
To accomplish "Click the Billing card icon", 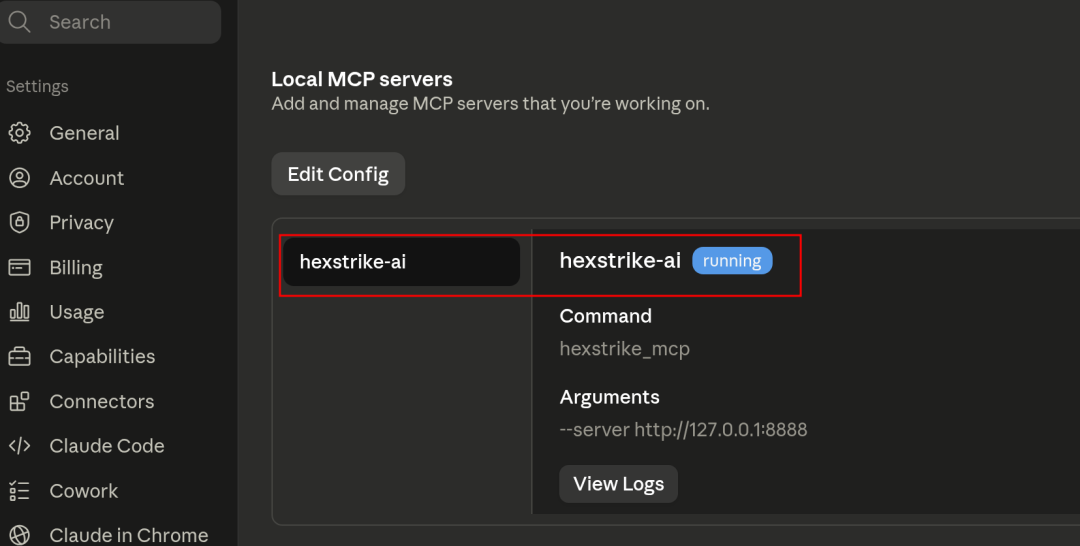I will 19,267.
